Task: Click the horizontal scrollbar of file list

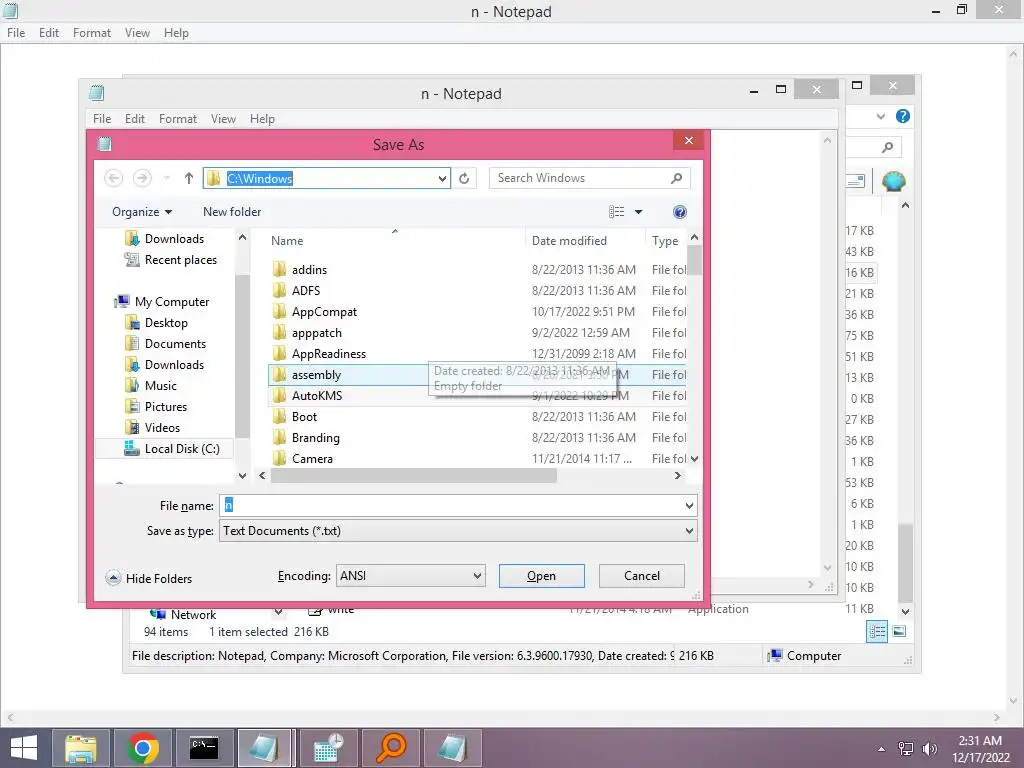Action: [414, 476]
